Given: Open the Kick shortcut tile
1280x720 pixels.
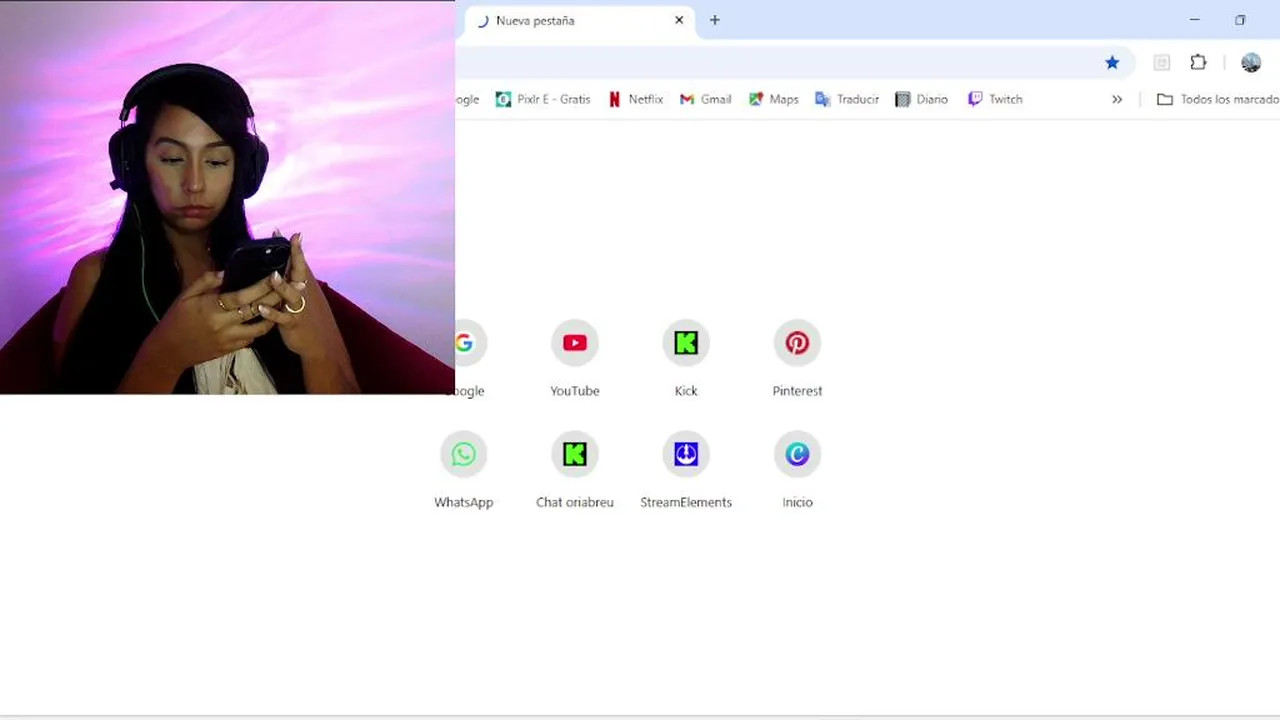Looking at the screenshot, I should (685, 360).
